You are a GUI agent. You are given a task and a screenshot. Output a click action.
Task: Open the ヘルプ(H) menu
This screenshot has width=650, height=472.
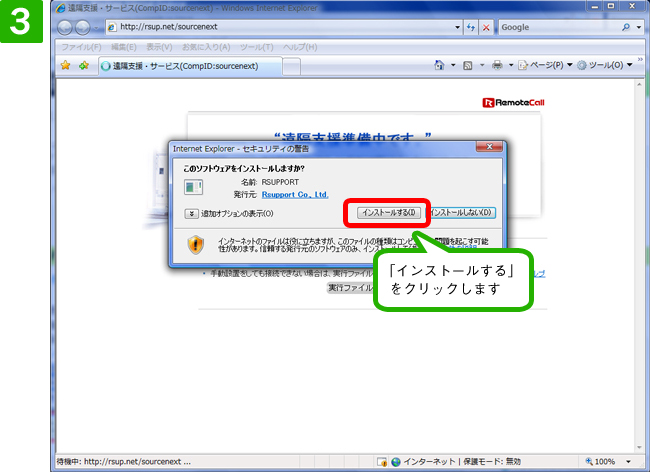tap(300, 47)
